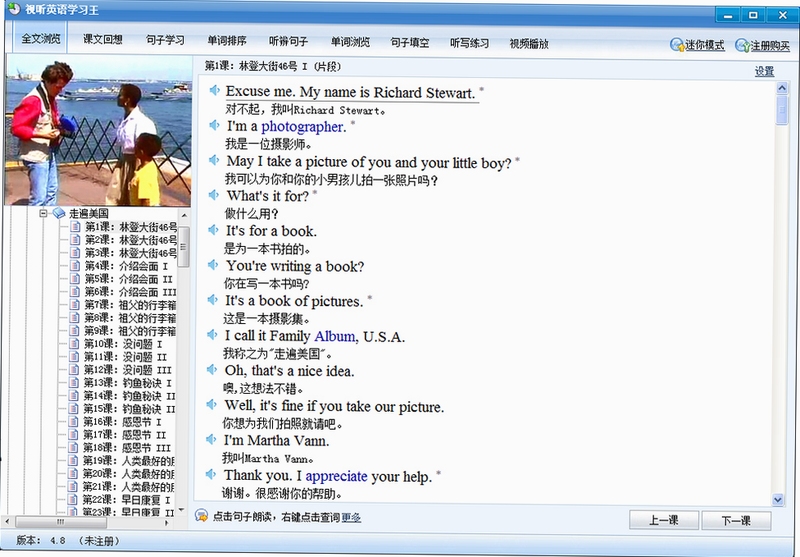Click the book icon beside 走遍美国
The height and width of the screenshot is (557, 800).
(x=59, y=213)
